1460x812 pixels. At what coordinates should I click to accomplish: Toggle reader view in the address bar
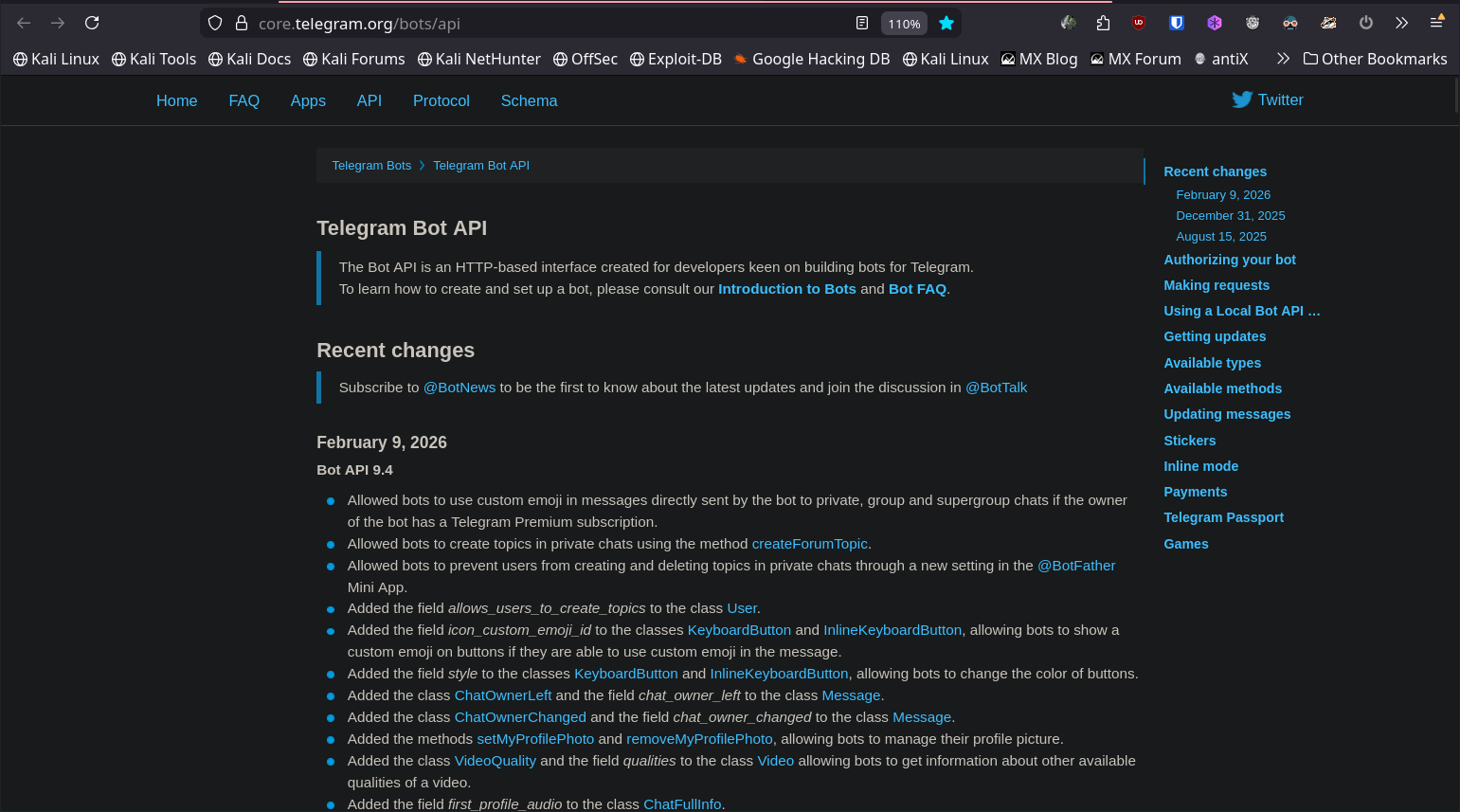(861, 23)
